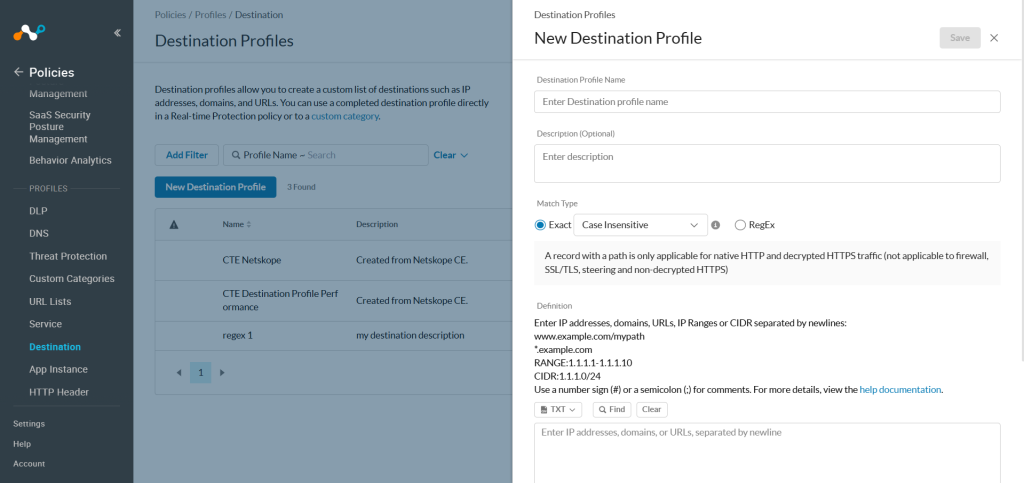Open the TXT file format dropdown
The image size is (1024, 483).
click(558, 409)
